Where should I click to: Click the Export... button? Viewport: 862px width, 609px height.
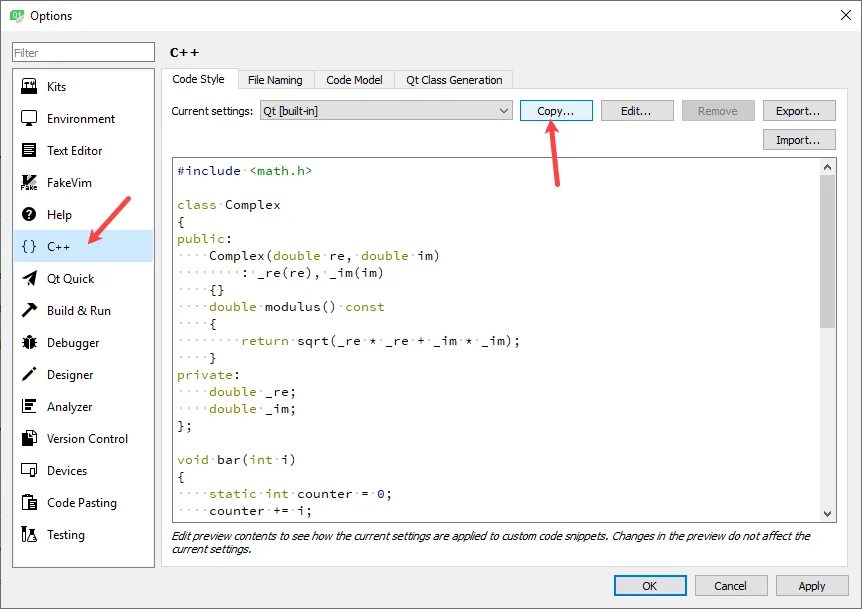pos(798,110)
